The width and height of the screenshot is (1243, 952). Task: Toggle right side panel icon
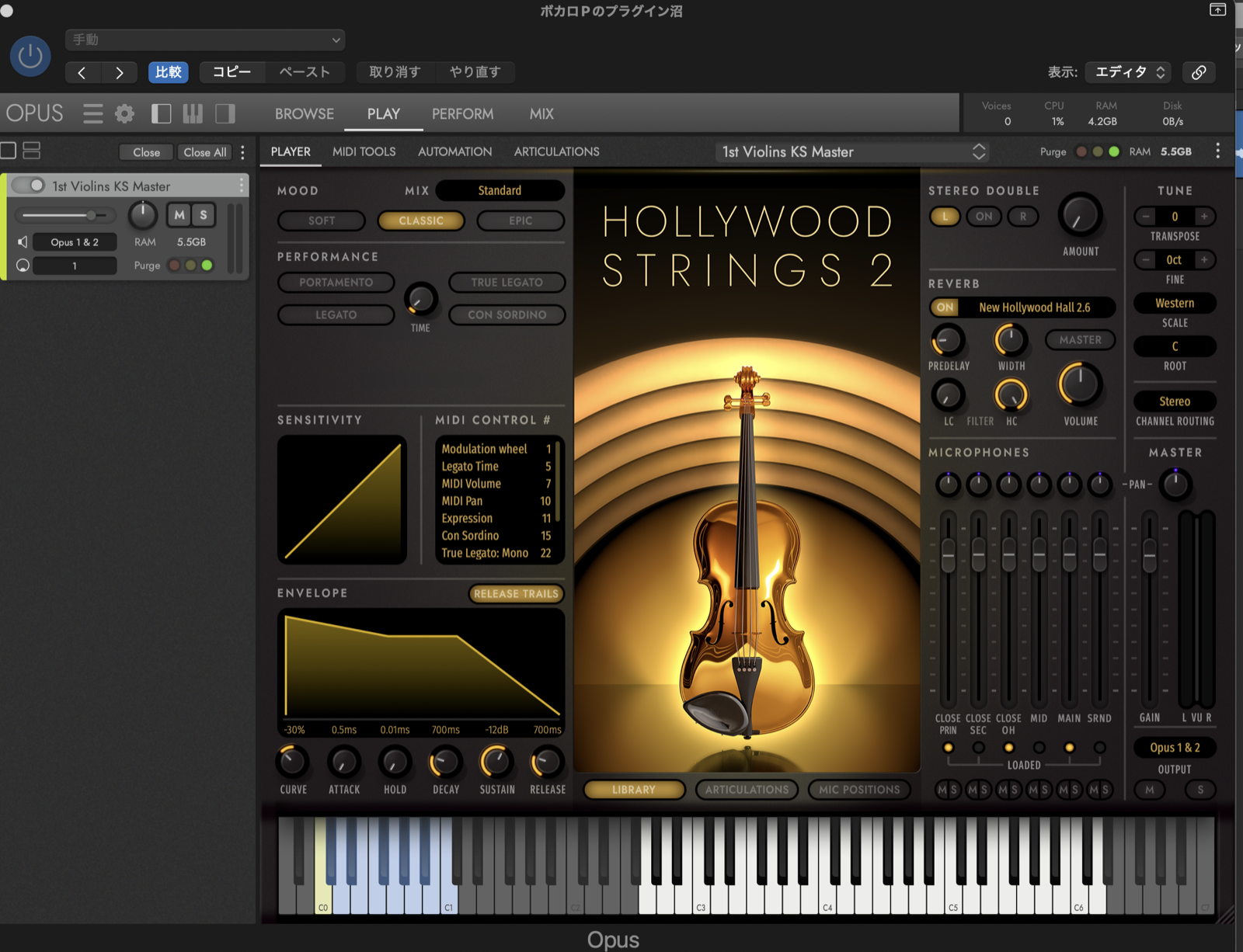(x=225, y=114)
